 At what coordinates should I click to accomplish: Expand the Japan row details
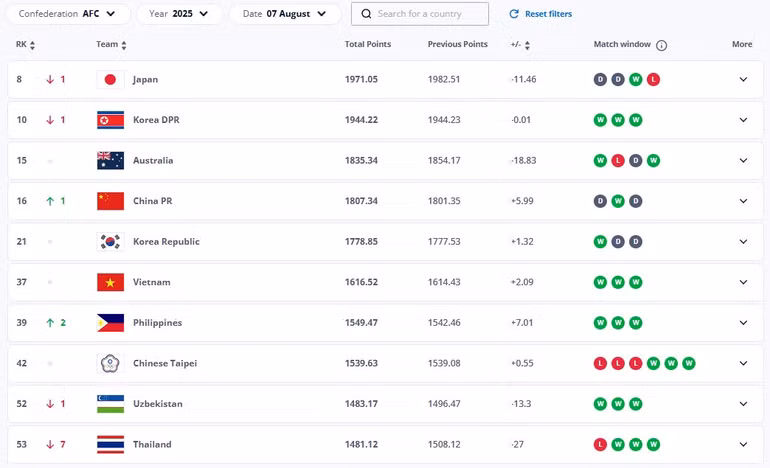pos(743,79)
